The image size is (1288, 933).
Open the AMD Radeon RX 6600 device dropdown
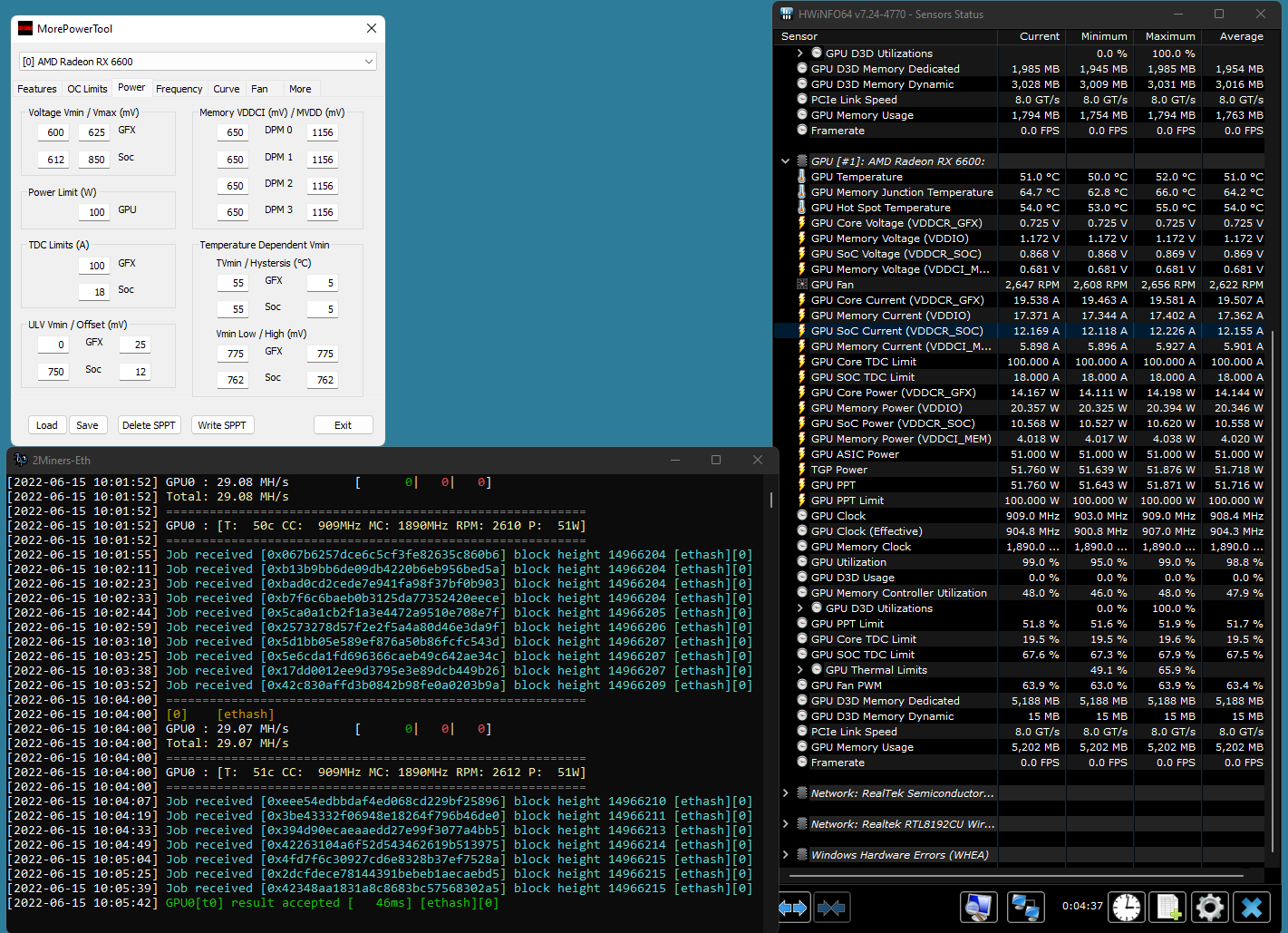point(198,62)
